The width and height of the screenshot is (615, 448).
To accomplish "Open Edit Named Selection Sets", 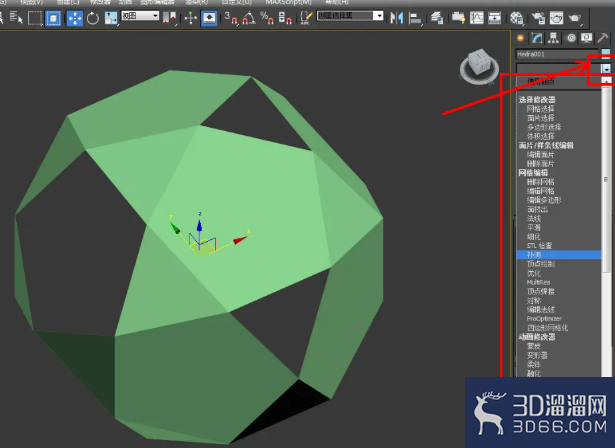I will click(306, 18).
